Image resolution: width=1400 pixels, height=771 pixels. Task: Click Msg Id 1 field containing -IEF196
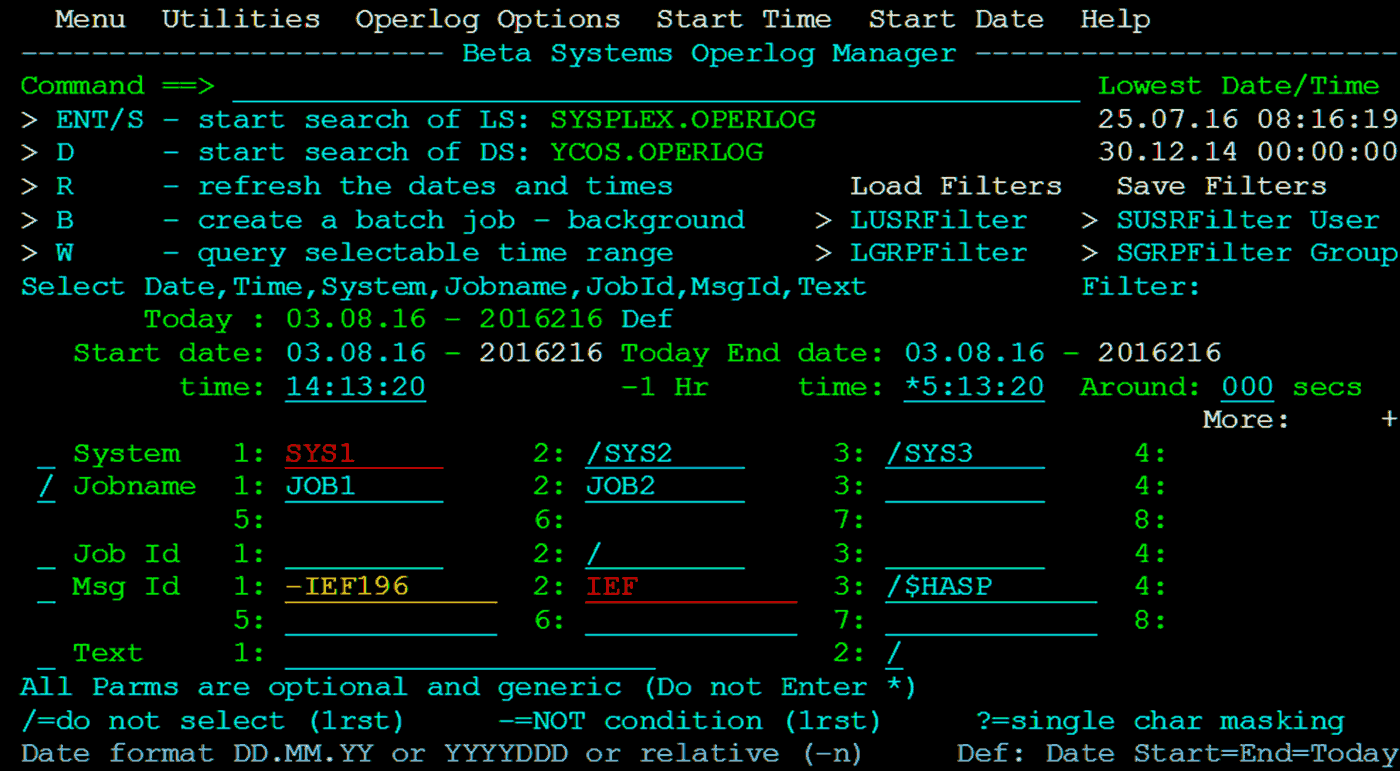pyautogui.click(x=391, y=587)
